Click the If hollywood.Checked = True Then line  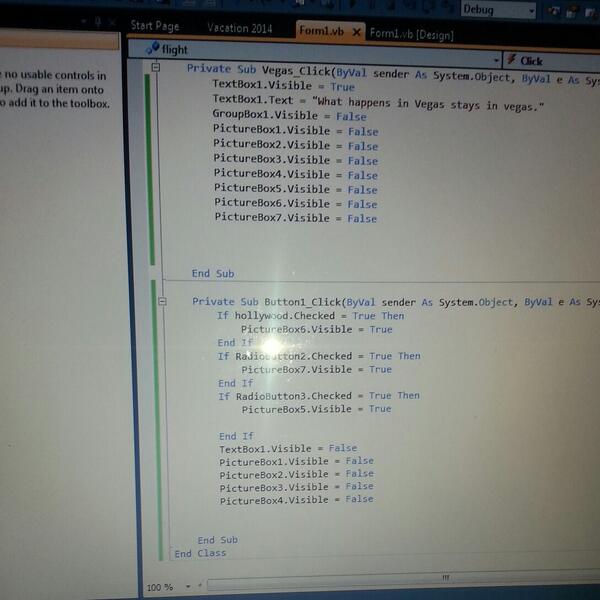pos(311,316)
